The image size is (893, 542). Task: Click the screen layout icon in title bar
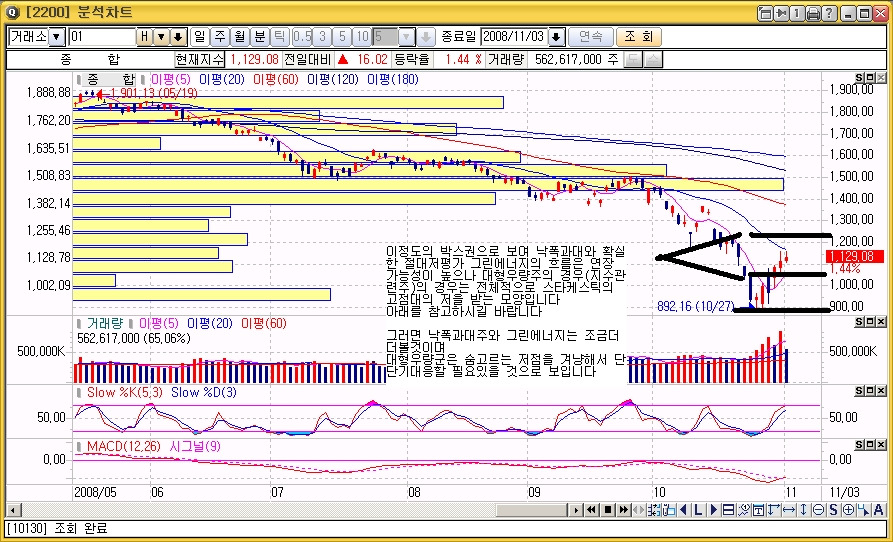(x=765, y=13)
